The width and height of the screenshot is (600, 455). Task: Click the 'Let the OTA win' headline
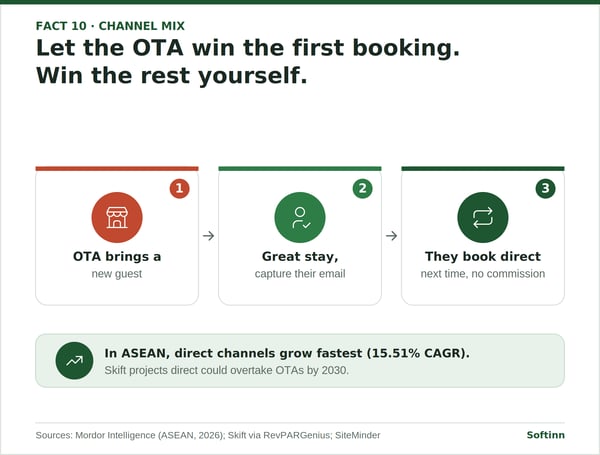click(x=248, y=61)
